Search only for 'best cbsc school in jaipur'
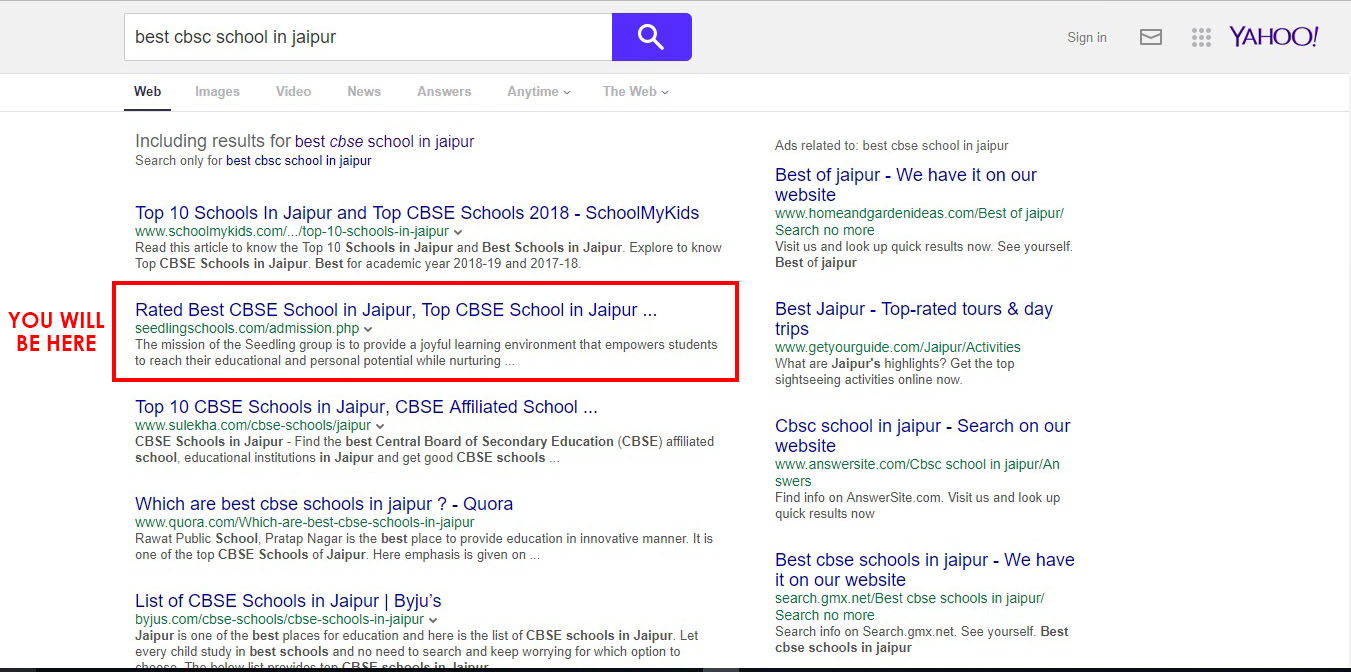Screen dimensions: 1351x672 298,160
